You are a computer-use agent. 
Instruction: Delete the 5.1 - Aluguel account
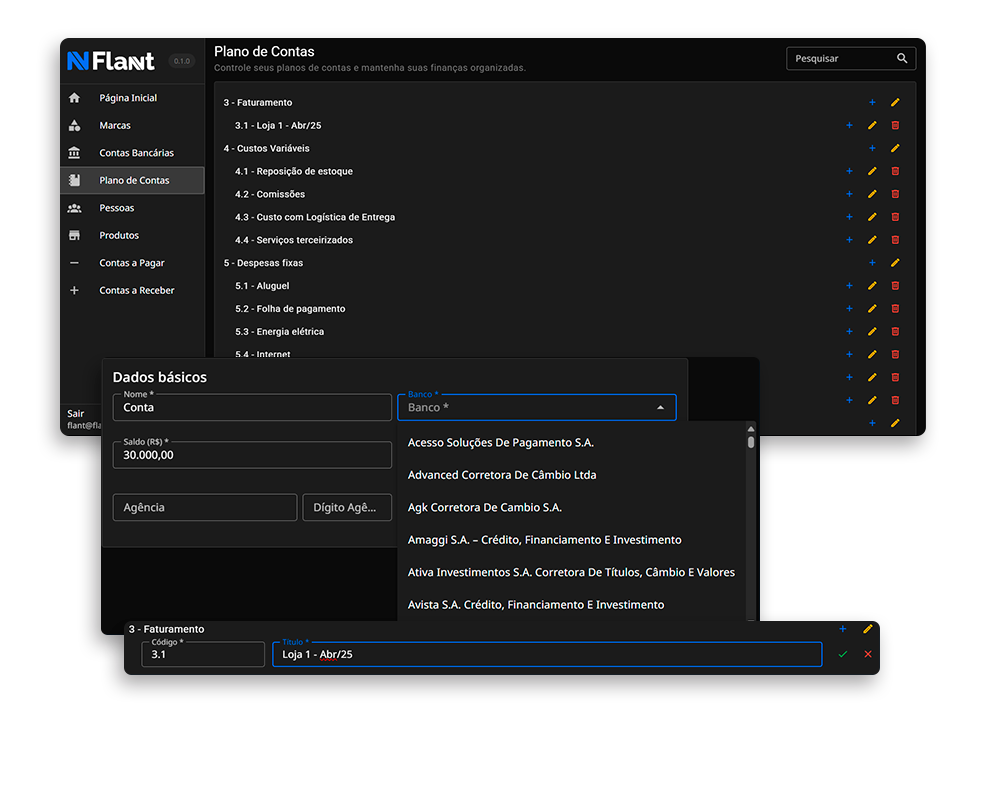(x=895, y=286)
